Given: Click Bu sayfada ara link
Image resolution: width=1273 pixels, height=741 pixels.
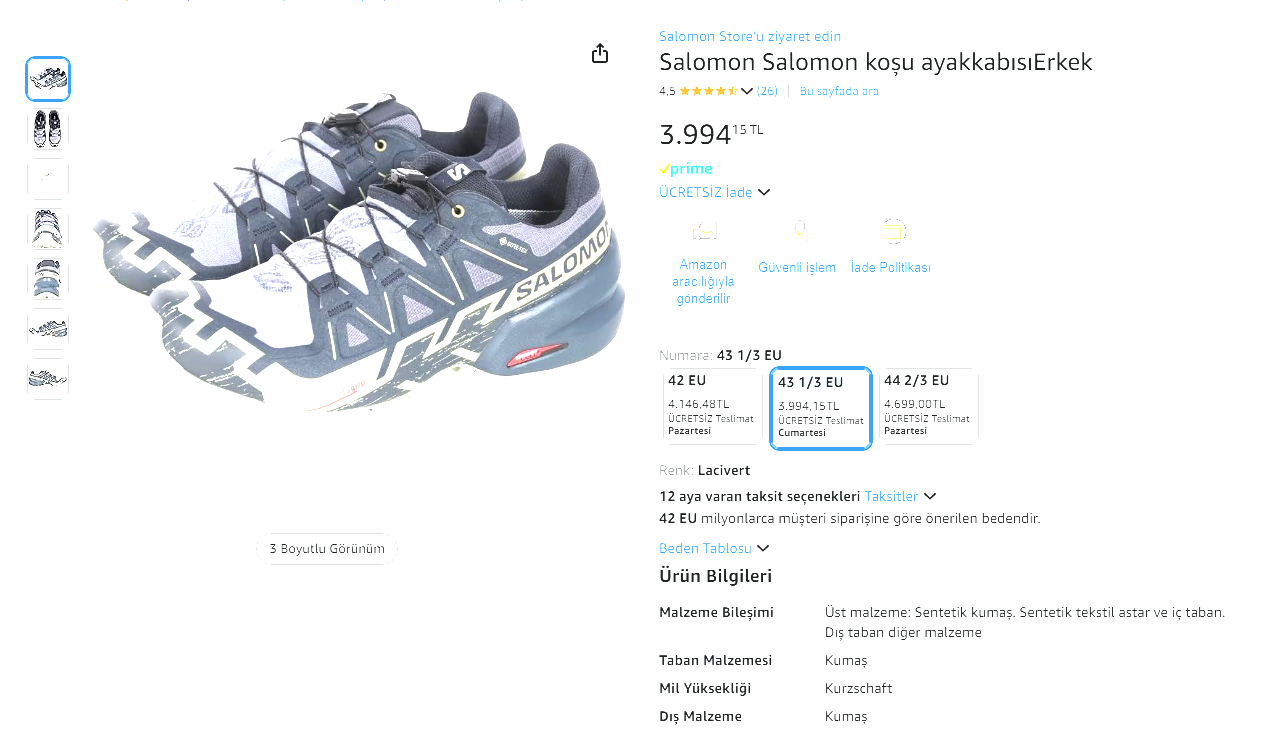Looking at the screenshot, I should pyautogui.click(x=839, y=91).
